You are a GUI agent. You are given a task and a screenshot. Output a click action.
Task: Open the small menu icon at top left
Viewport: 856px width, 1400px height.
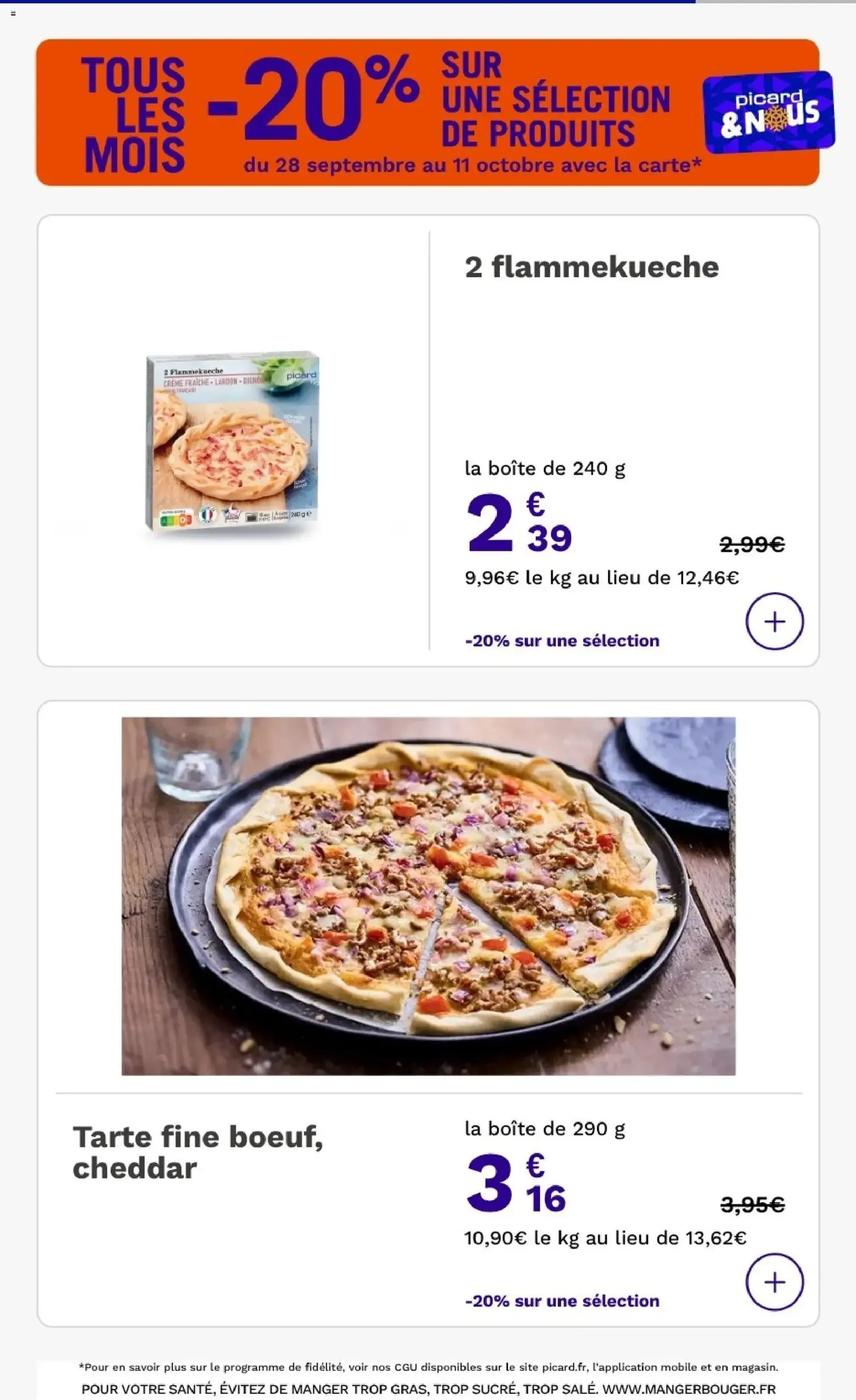coord(13,13)
